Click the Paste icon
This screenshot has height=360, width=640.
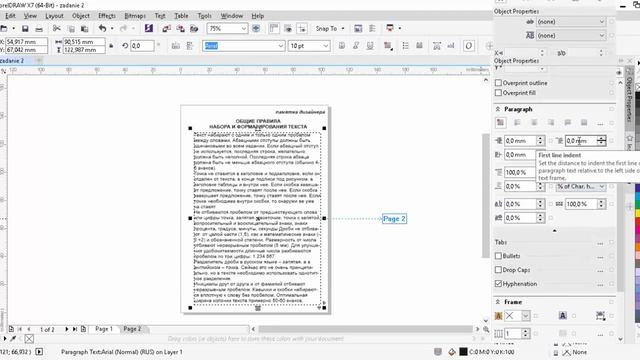[84, 29]
